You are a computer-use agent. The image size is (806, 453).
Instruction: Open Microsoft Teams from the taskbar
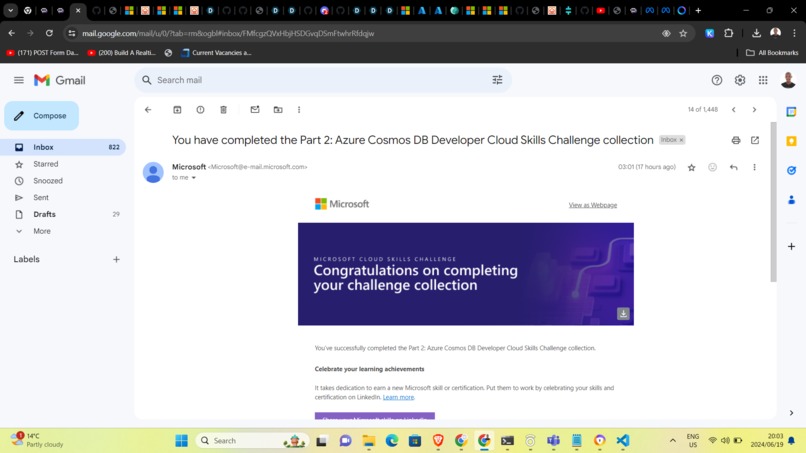point(553,441)
